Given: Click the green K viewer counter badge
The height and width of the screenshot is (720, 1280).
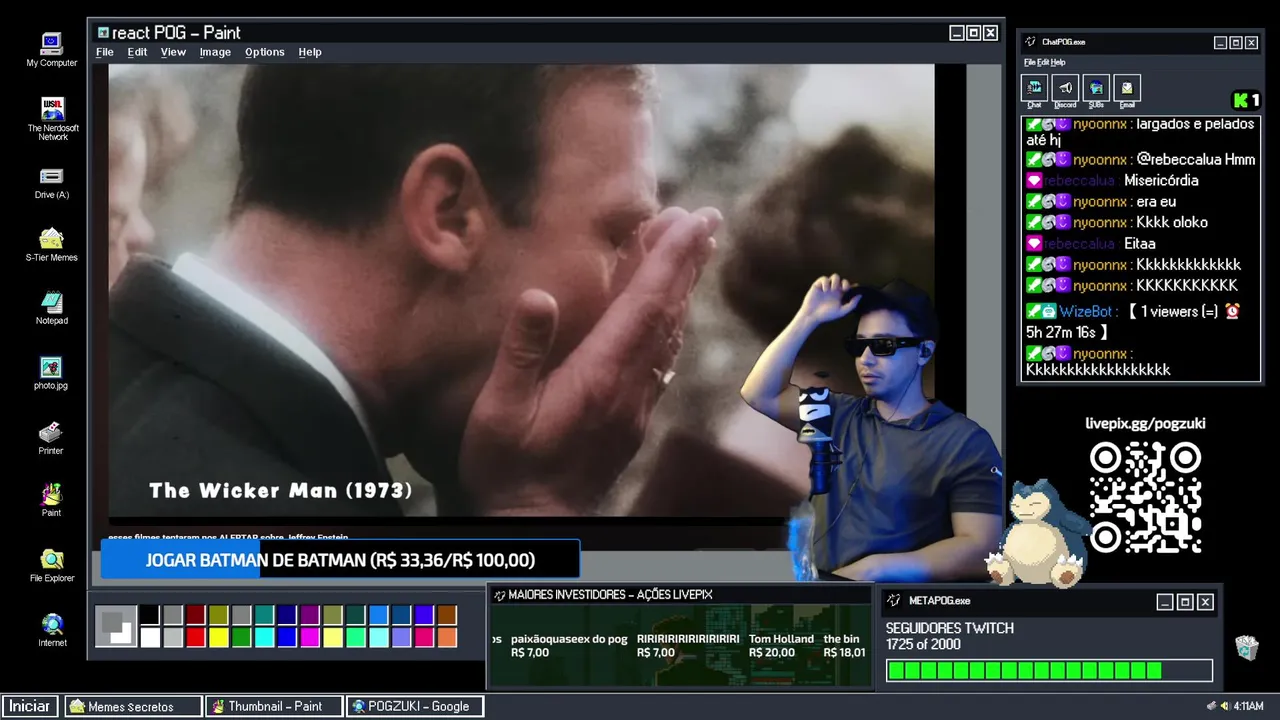Looking at the screenshot, I should tap(1246, 100).
